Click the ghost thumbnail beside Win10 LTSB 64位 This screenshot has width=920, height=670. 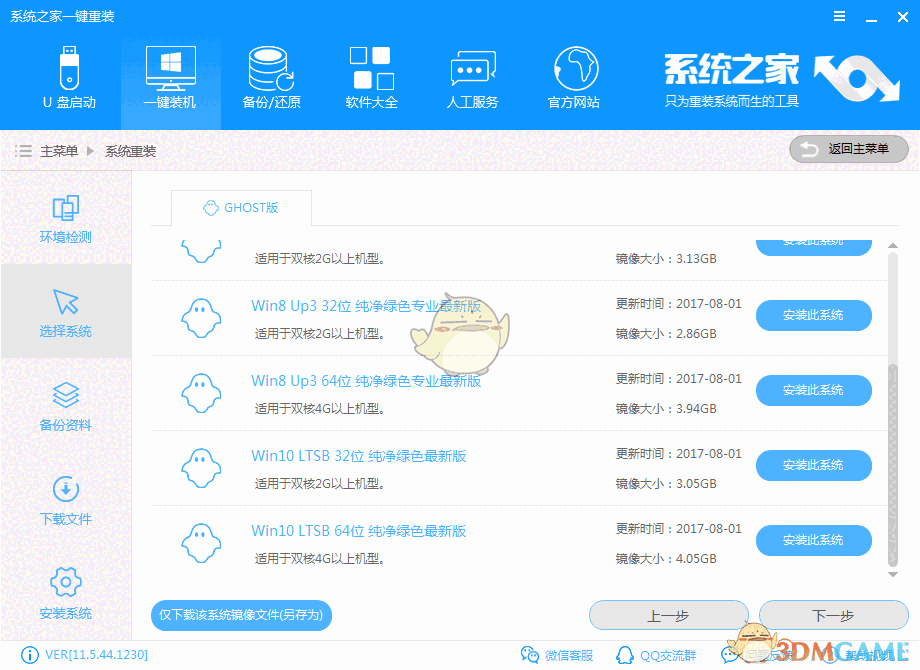coord(202,541)
